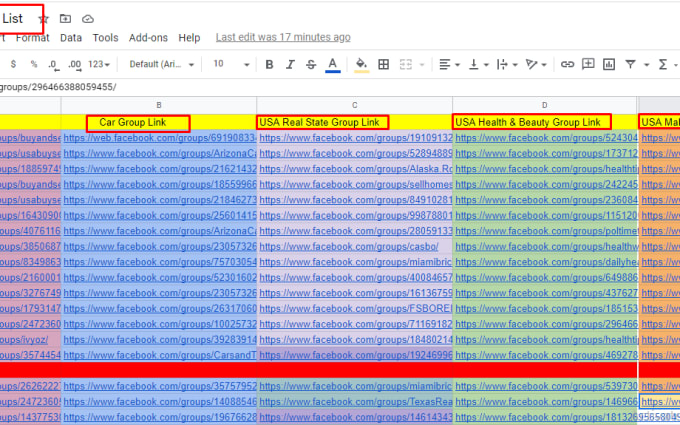Open the borders tool
The height and width of the screenshot is (425, 680).
tap(383, 65)
